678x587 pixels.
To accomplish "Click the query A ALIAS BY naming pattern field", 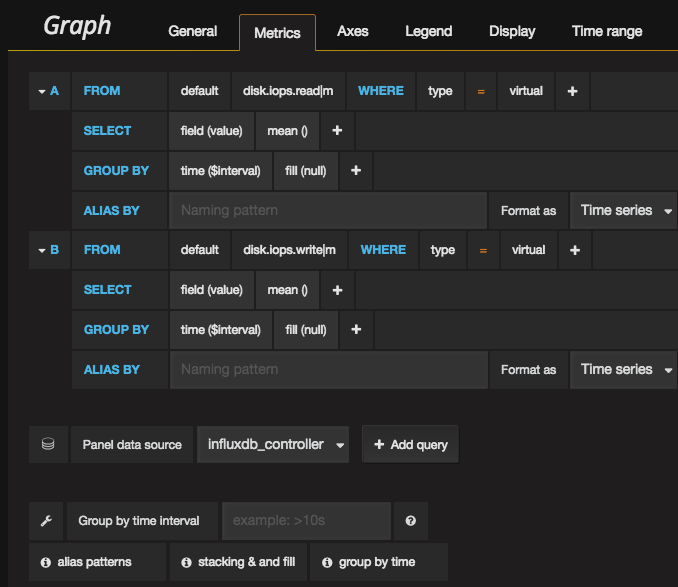I will coord(328,211).
